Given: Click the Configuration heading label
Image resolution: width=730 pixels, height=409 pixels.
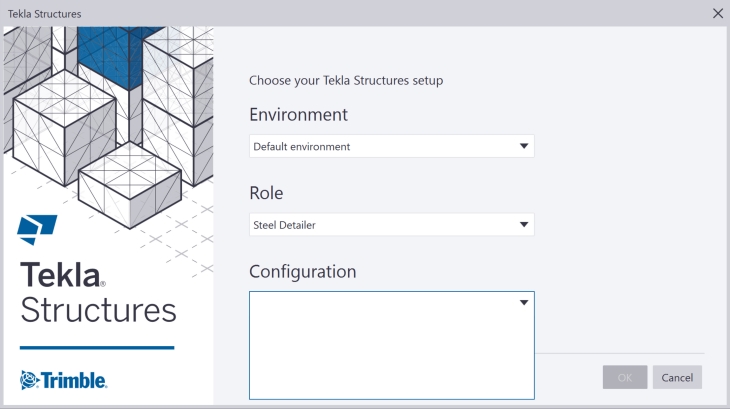Looking at the screenshot, I should pyautogui.click(x=302, y=271).
